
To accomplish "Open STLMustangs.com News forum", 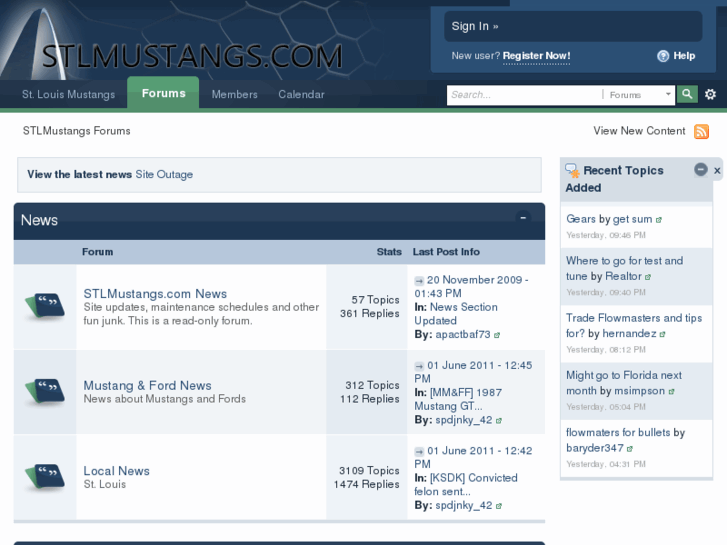I will tap(155, 294).
